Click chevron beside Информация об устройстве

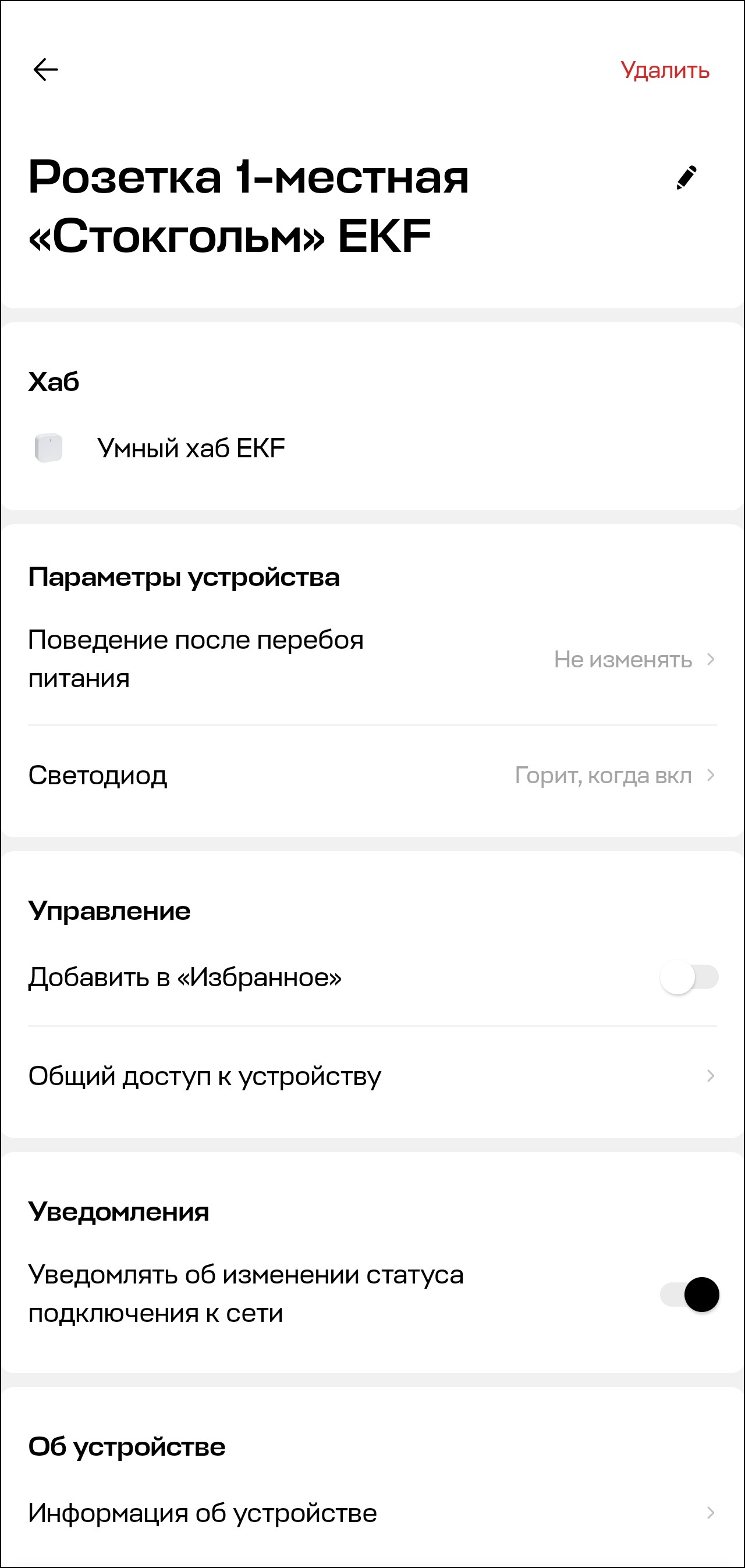pos(710,1513)
